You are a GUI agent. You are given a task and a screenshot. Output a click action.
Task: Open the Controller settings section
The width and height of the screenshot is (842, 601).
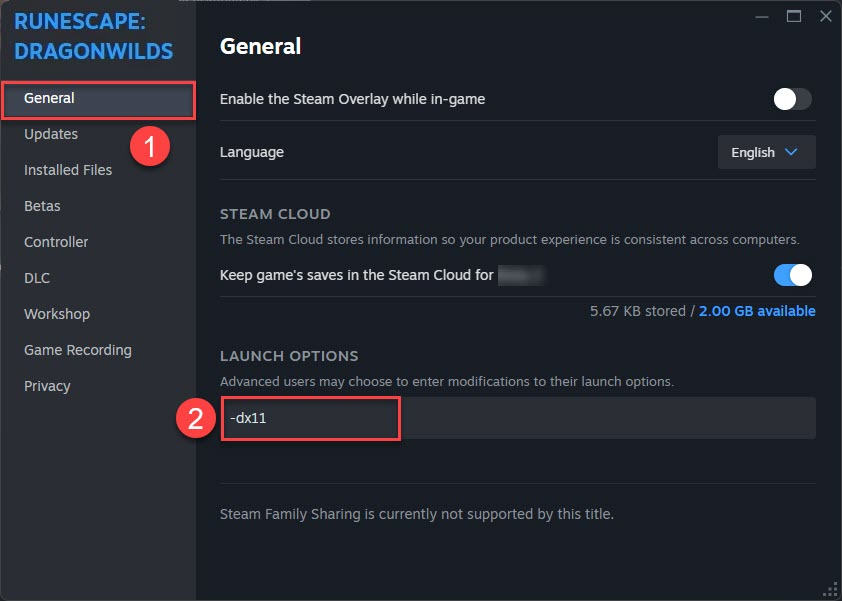[x=55, y=241]
